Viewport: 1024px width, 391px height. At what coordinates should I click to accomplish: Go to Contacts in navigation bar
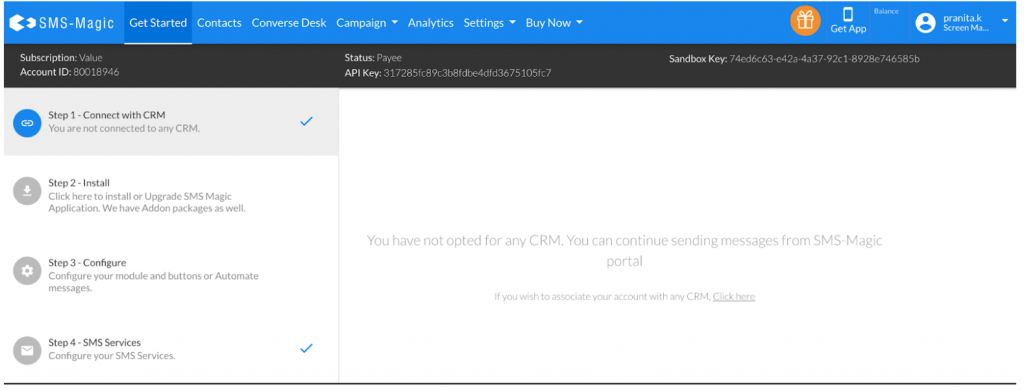(x=219, y=23)
